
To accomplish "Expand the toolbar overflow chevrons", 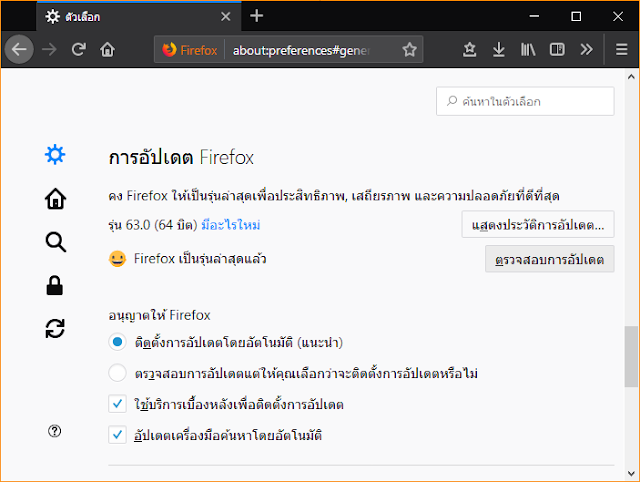I will (x=586, y=50).
